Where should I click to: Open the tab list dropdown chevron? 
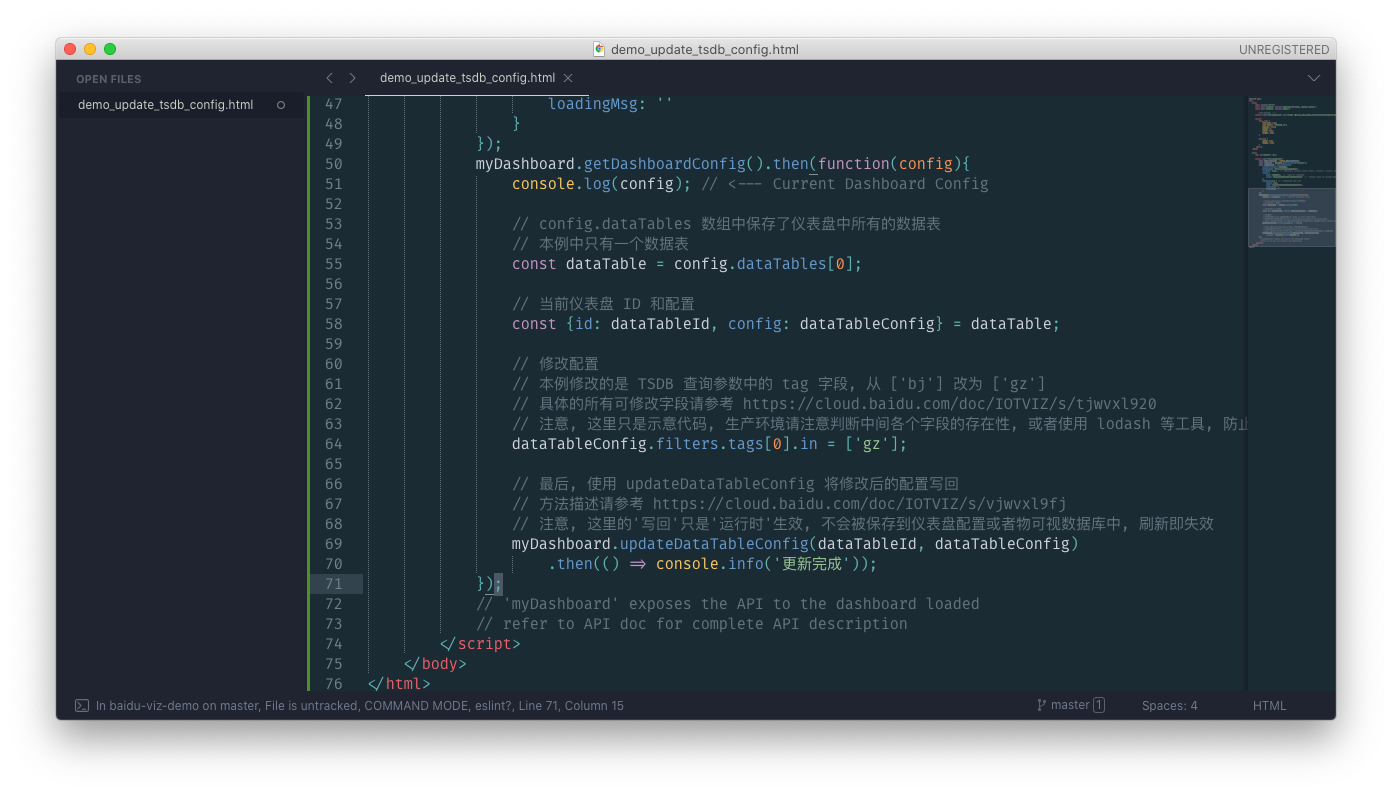point(1314,78)
